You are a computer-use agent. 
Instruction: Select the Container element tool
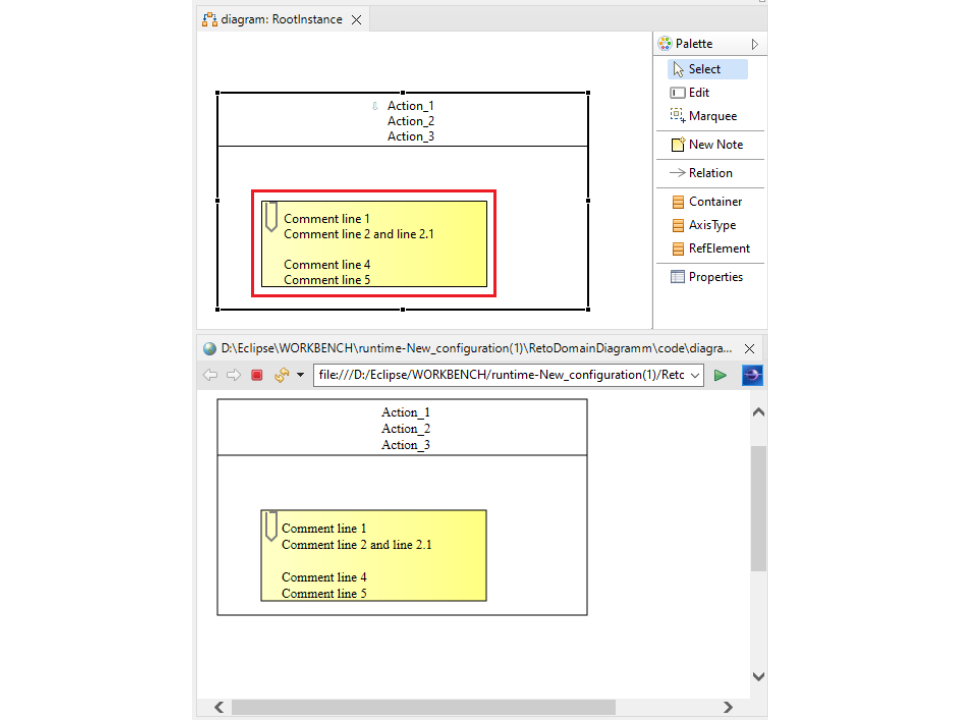(715, 201)
